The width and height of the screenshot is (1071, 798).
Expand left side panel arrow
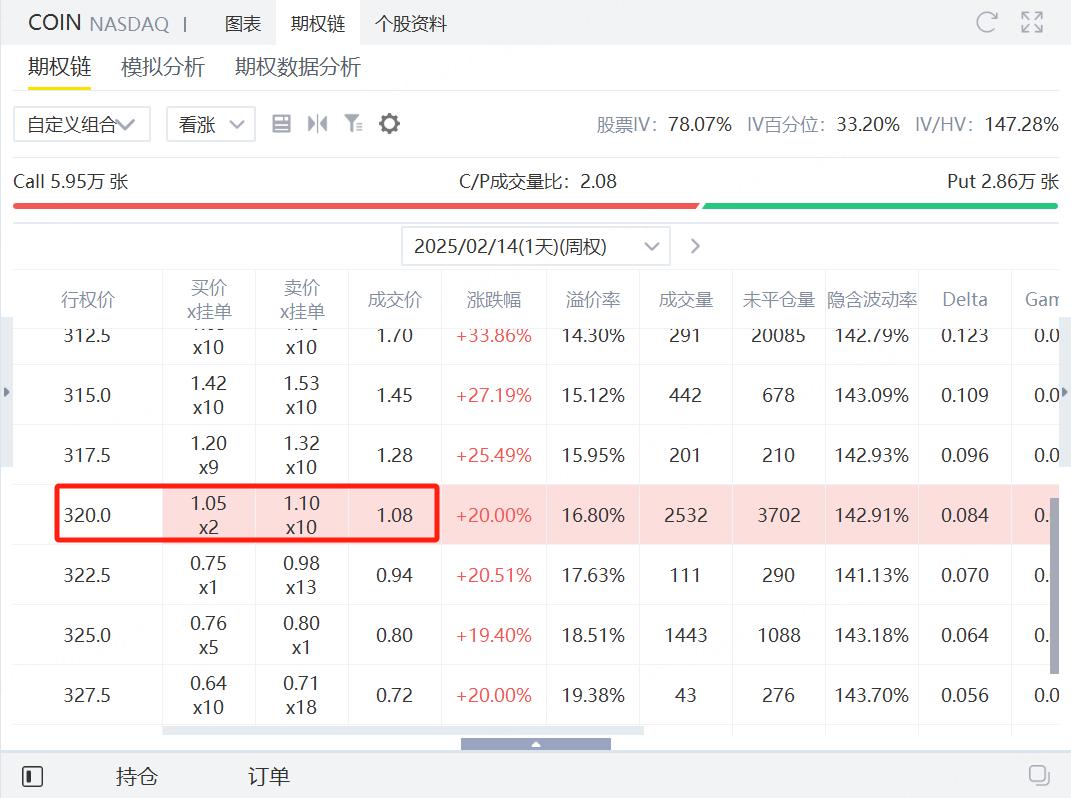click(6, 392)
